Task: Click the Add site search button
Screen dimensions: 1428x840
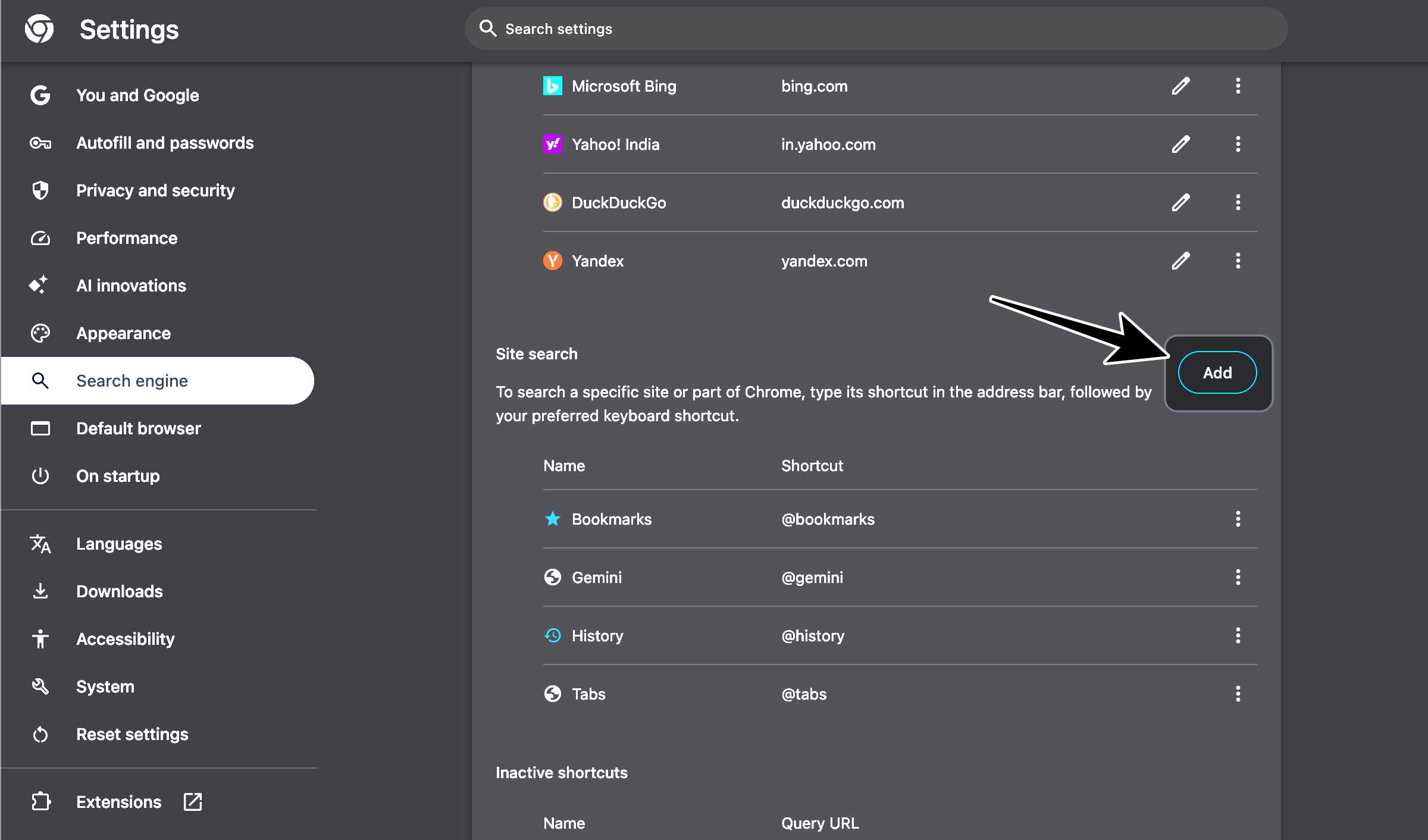Action: (x=1217, y=372)
